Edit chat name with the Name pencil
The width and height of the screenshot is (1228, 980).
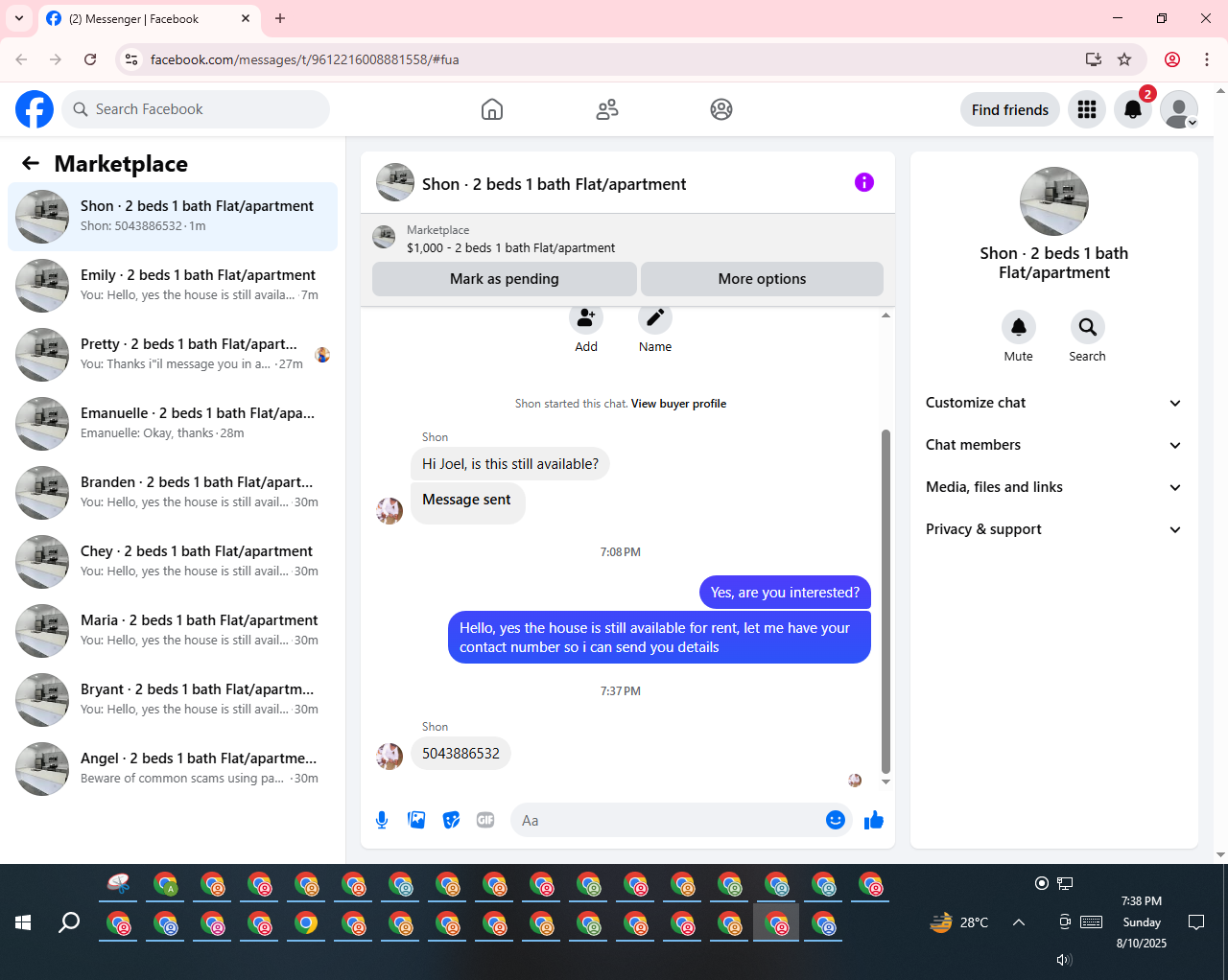[x=655, y=319]
